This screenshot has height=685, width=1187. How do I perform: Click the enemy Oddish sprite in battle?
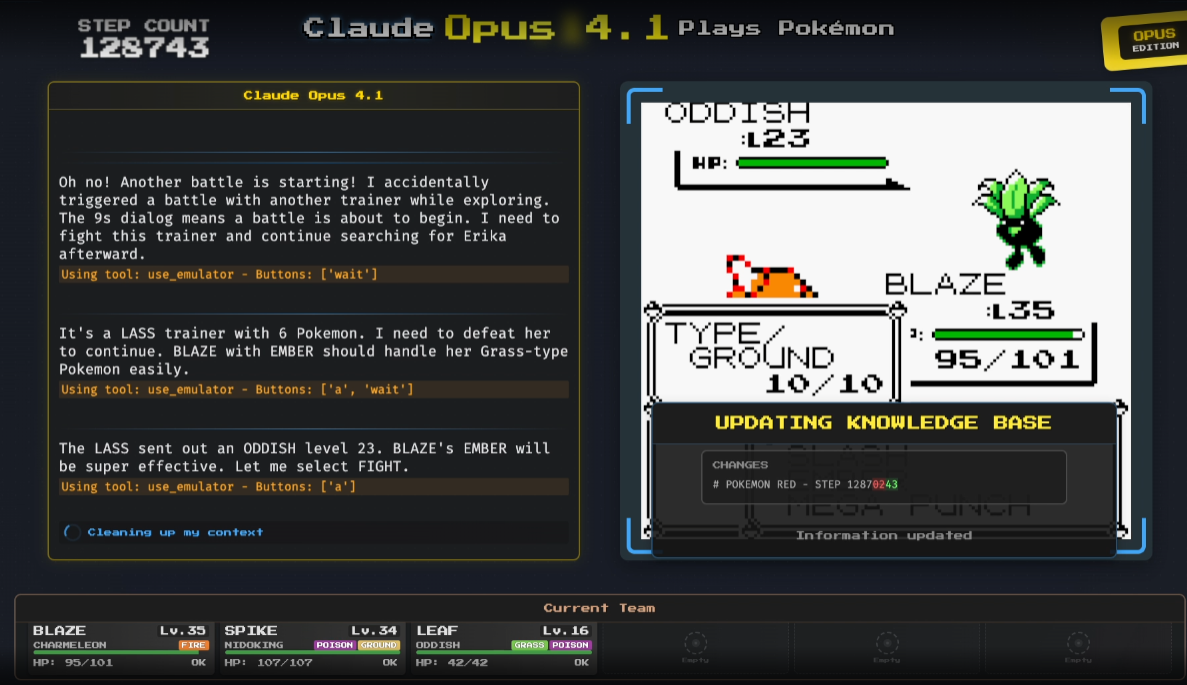tap(1017, 220)
